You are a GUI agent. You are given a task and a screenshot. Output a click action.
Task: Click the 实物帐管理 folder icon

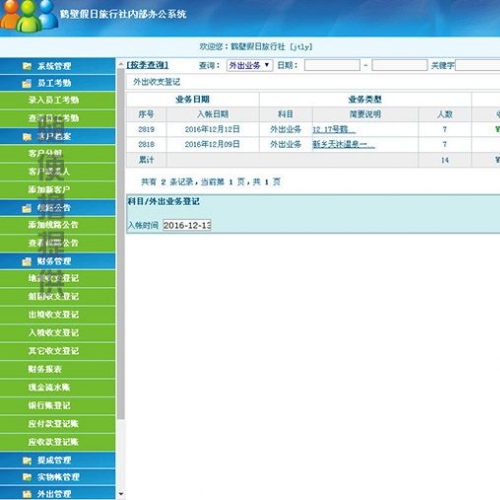click(x=27, y=477)
